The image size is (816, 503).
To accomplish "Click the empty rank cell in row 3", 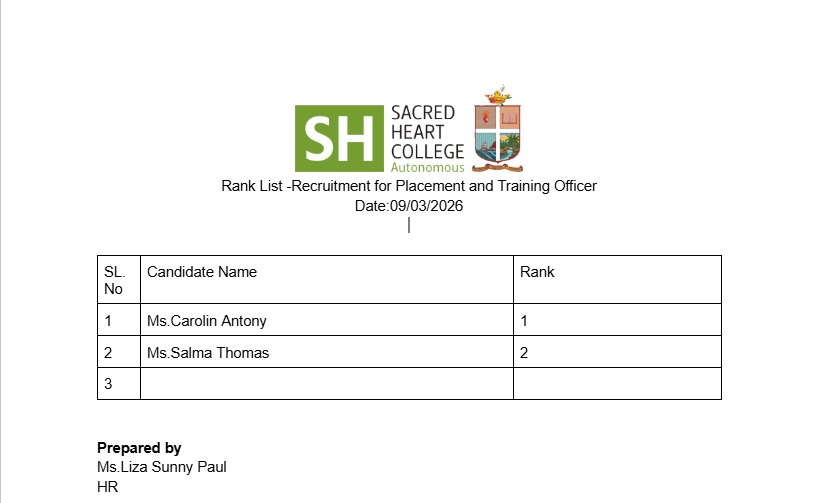I will pyautogui.click(x=616, y=384).
